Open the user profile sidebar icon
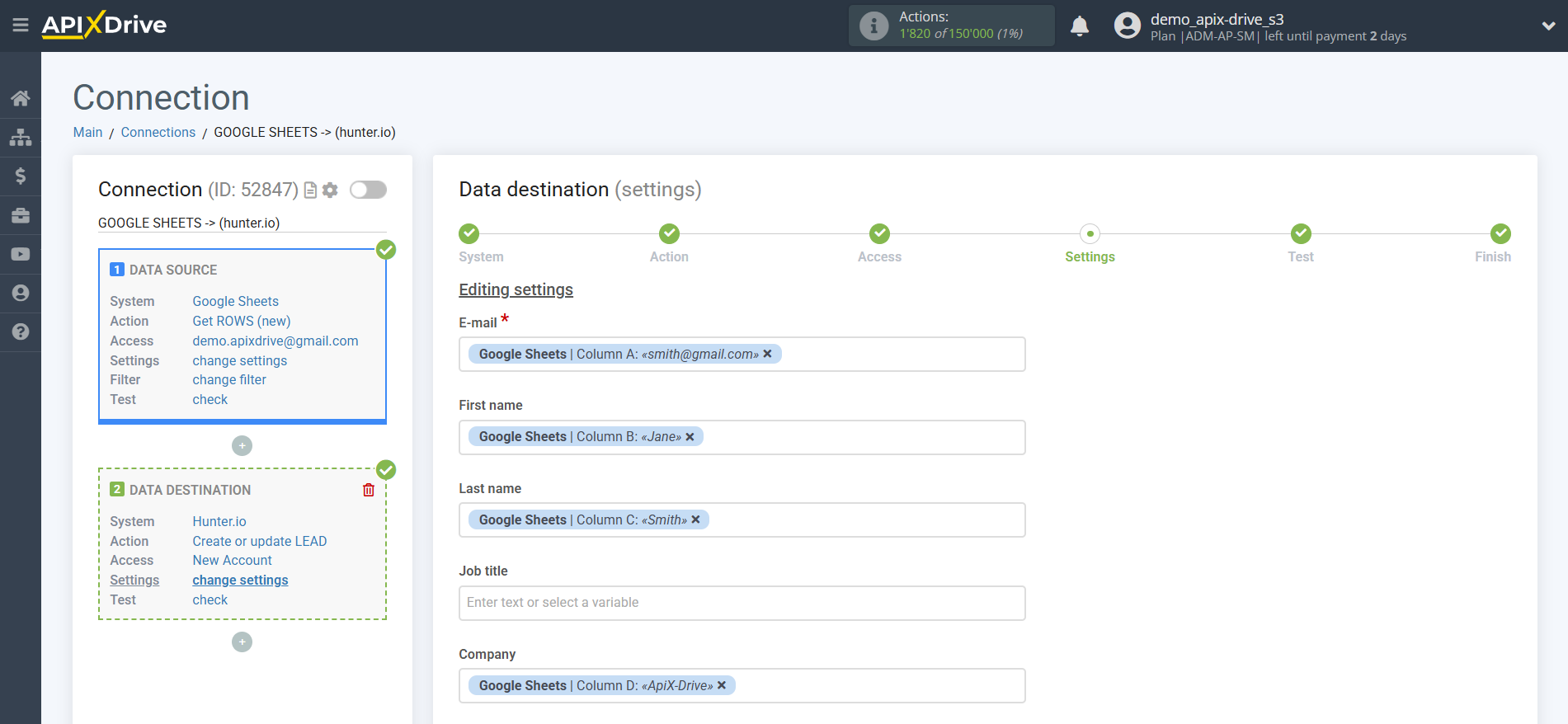 (21, 293)
